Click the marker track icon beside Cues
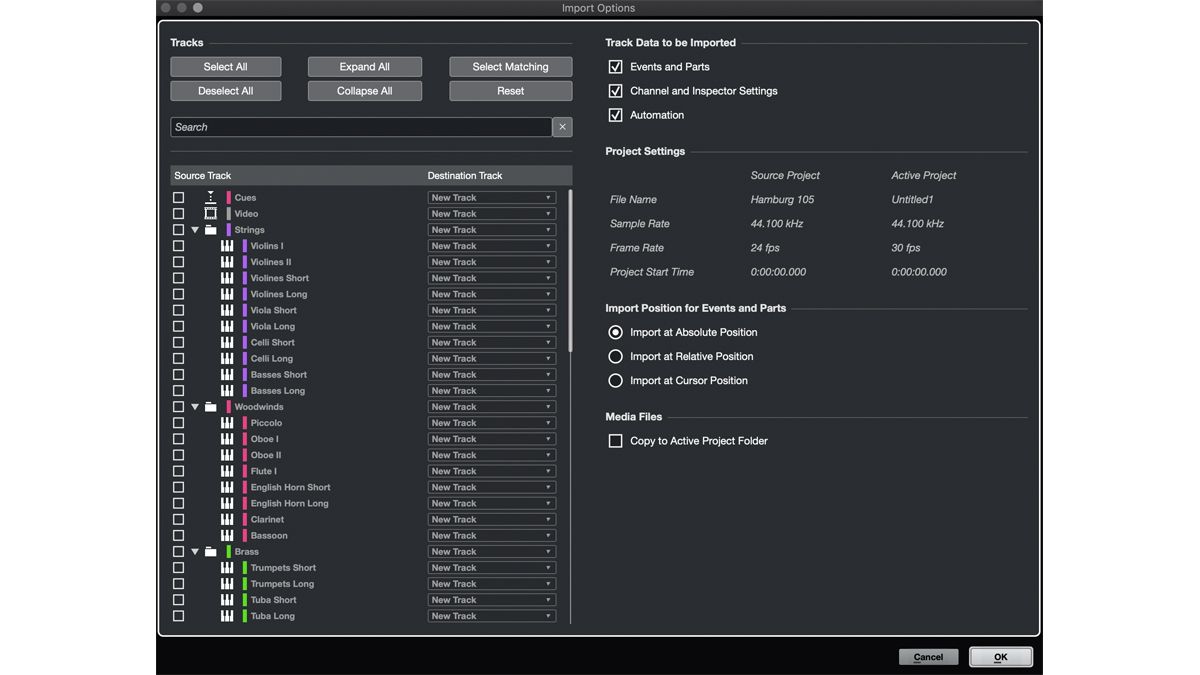The image size is (1200, 675). [x=210, y=197]
